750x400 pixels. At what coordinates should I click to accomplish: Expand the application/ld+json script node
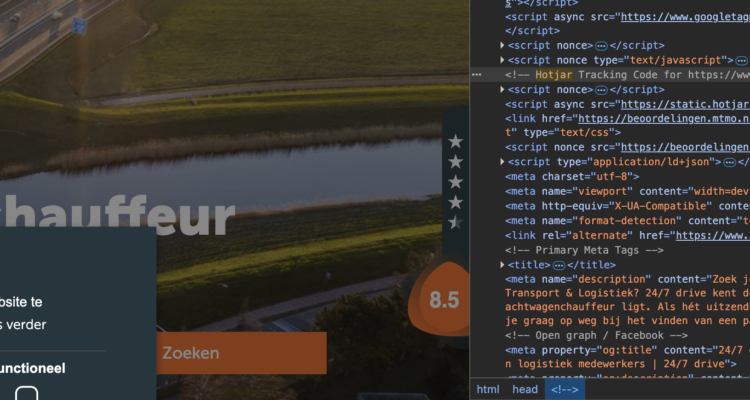tap(502, 162)
